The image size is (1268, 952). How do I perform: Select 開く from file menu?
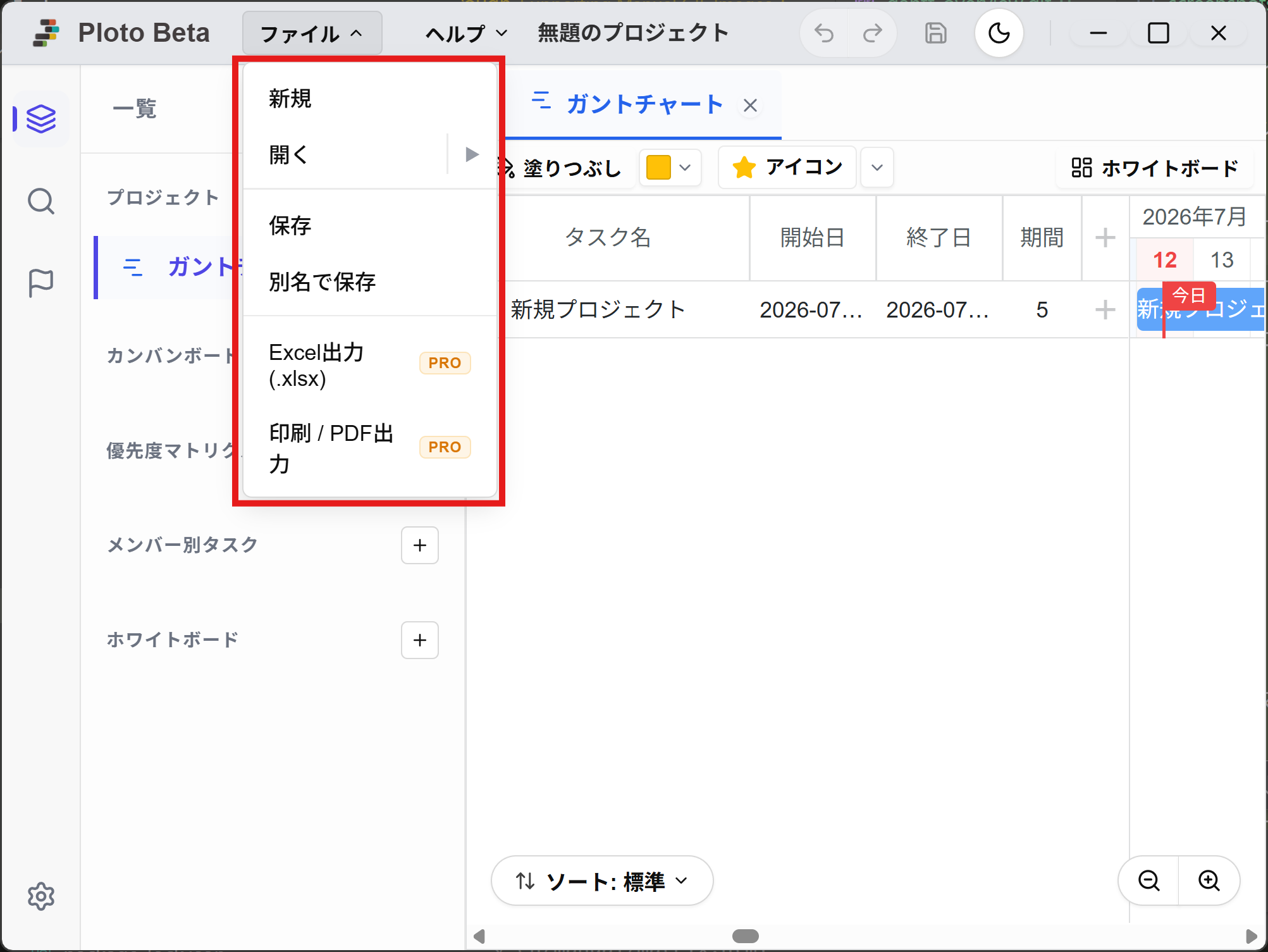pos(345,154)
